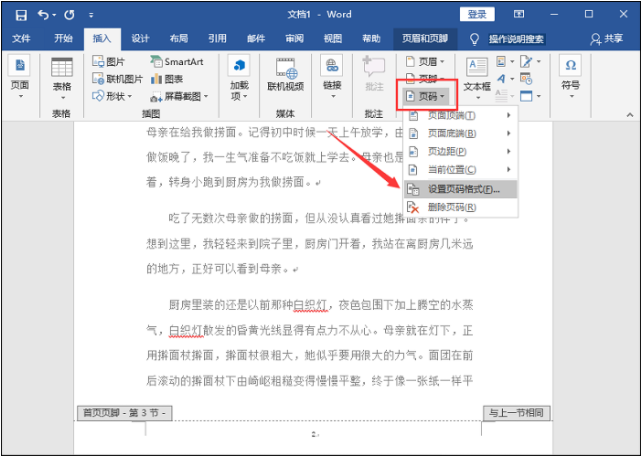Click the SmartArt button
Screen dimensions: 642x459
tap(177, 62)
